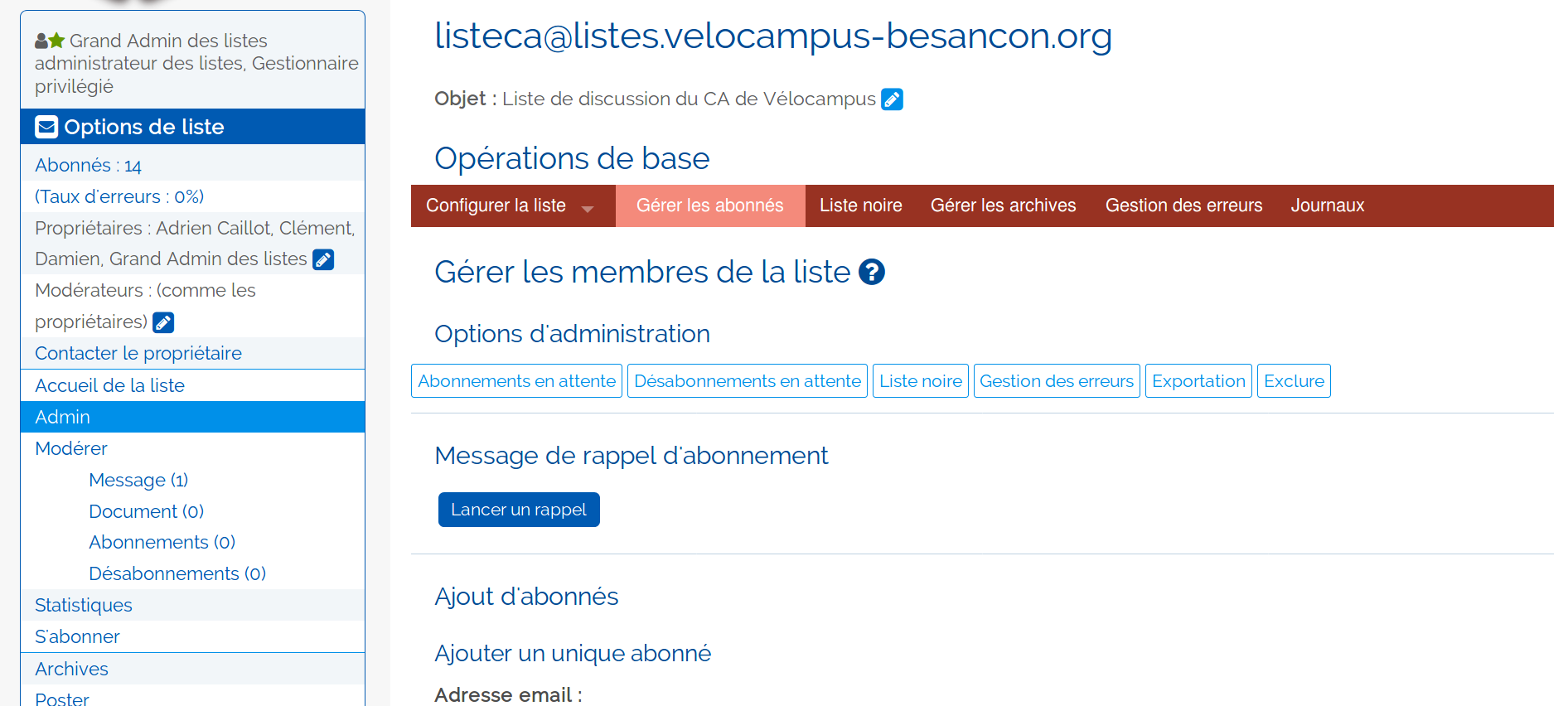Go to Accueil de la liste
The image size is (1568, 706).
pos(109,385)
